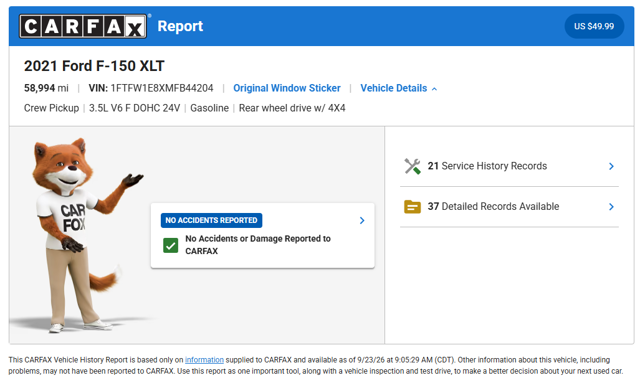Select the 21 Service History Records row
The width and height of the screenshot is (640, 383).
point(509,166)
